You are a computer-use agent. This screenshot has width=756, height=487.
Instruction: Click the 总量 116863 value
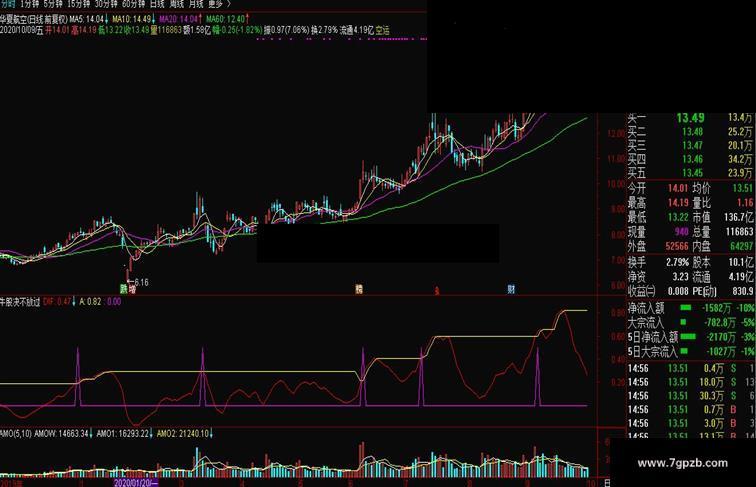click(739, 231)
